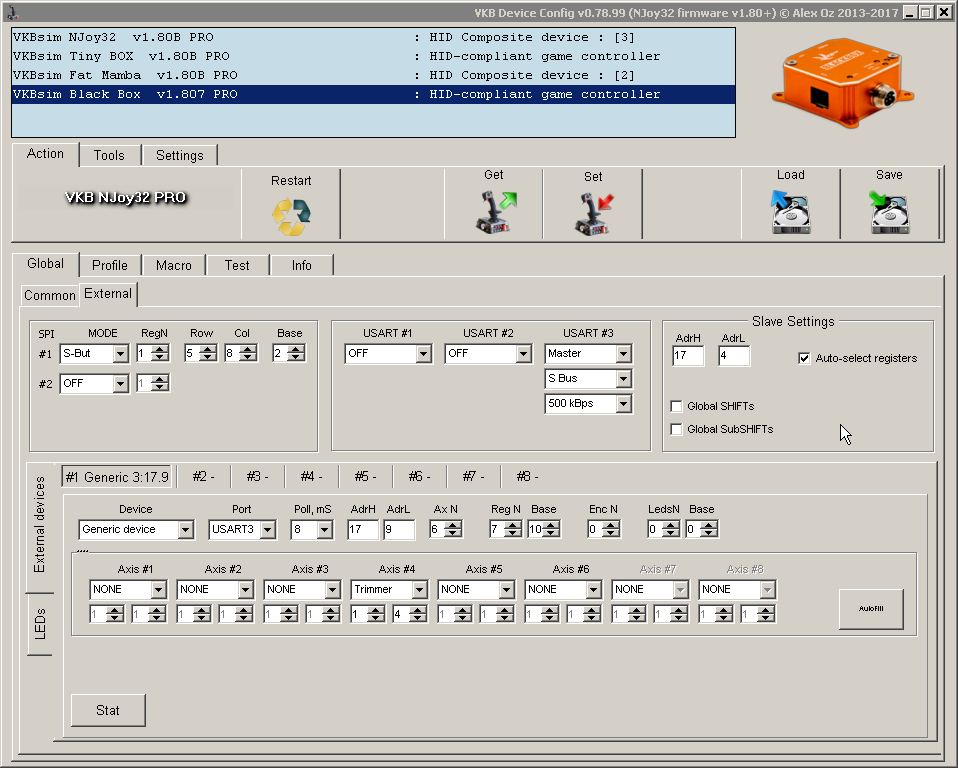Select the Common sub-tab
The width and height of the screenshot is (958, 768).
pyautogui.click(x=49, y=295)
